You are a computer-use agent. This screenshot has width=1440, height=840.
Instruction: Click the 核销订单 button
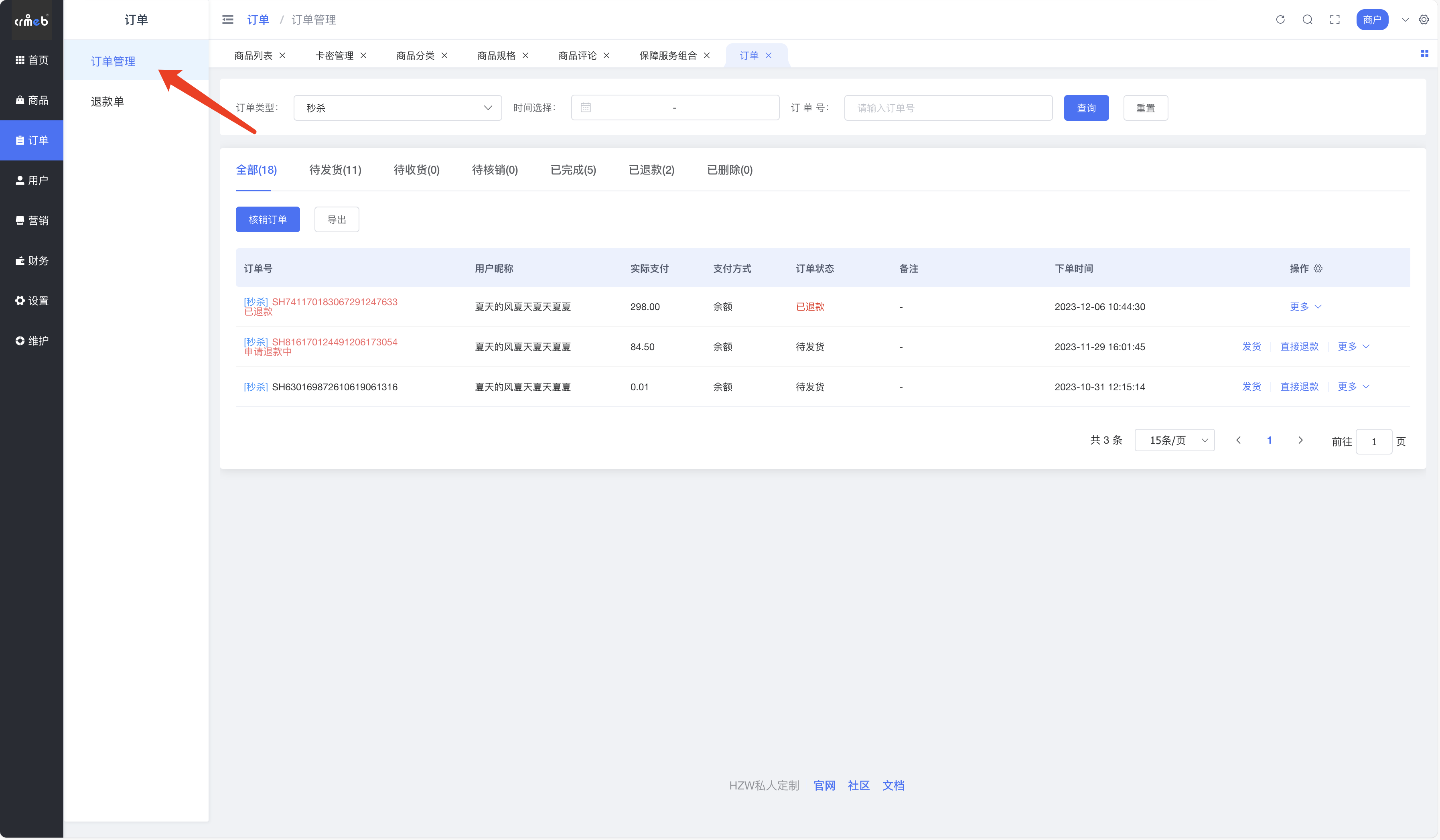point(268,219)
